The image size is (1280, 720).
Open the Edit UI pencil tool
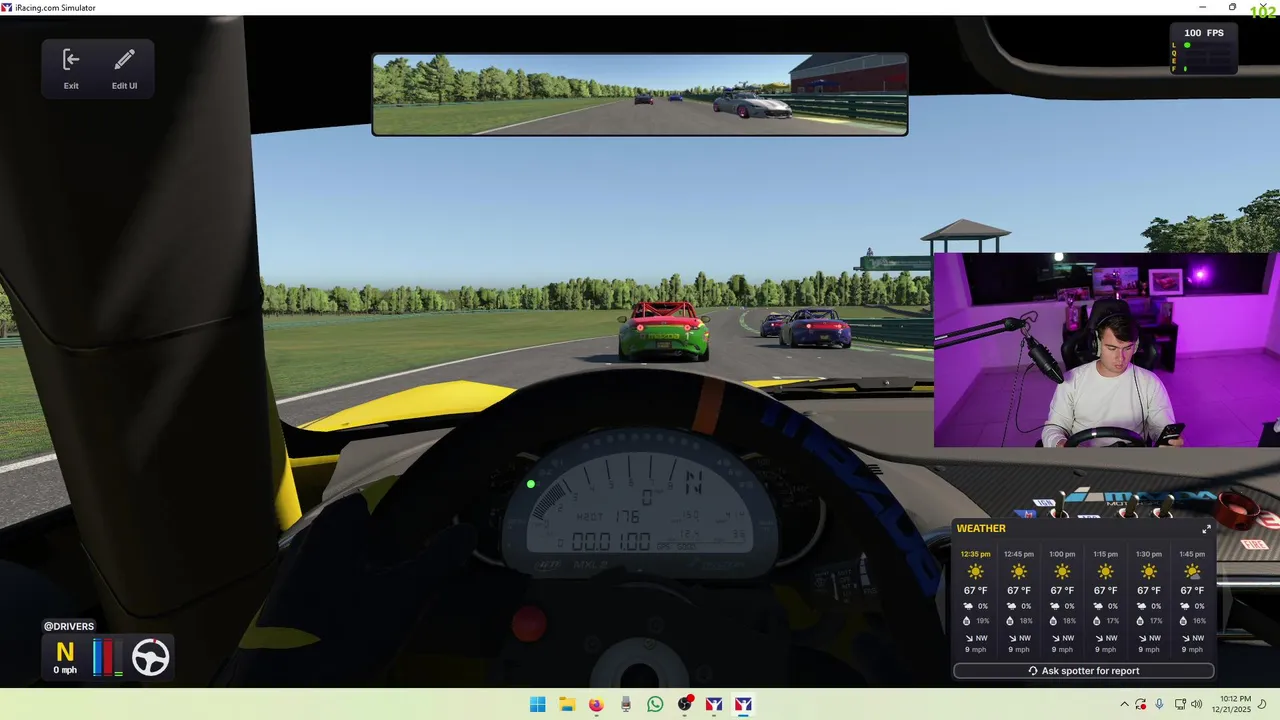tap(124, 60)
